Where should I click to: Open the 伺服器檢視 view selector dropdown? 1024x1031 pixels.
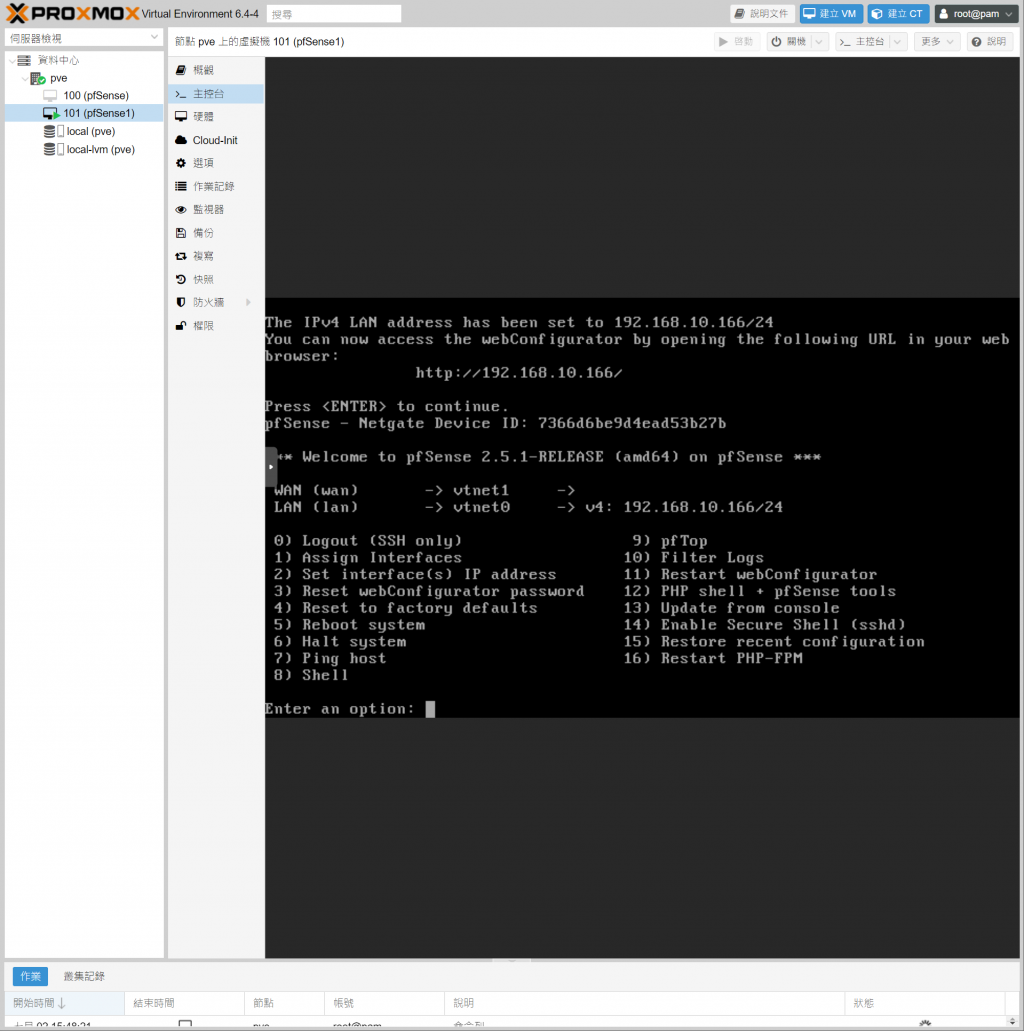coord(84,38)
